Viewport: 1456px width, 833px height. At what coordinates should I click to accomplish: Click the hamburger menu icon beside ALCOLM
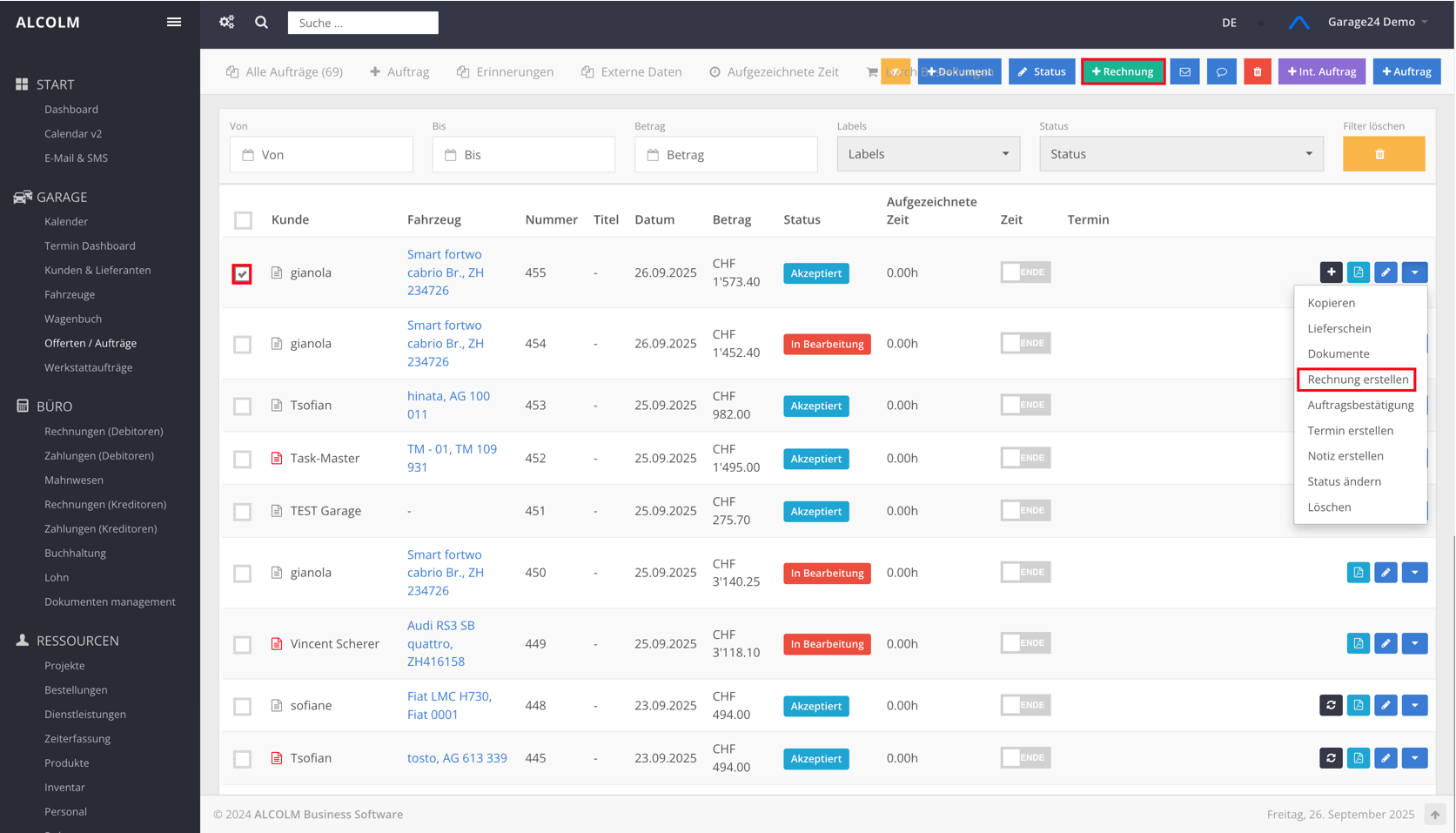pyautogui.click(x=174, y=22)
